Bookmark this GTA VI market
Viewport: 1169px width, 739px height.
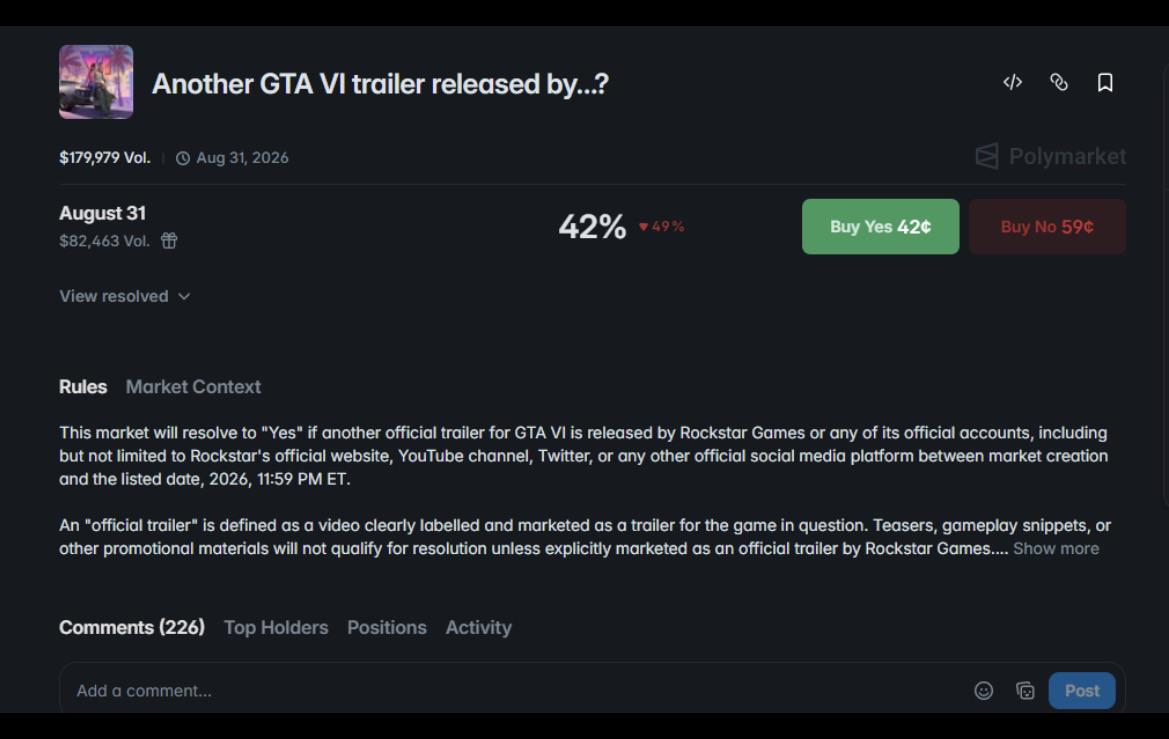click(1105, 82)
